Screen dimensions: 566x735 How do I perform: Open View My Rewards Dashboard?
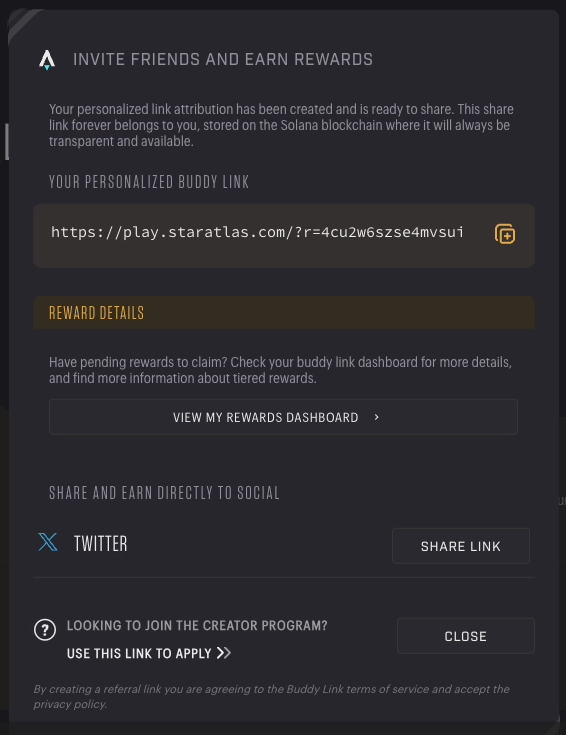[283, 417]
